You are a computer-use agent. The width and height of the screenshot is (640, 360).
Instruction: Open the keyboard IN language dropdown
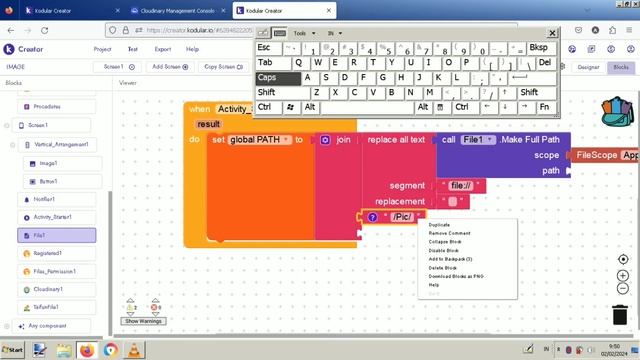(335, 33)
